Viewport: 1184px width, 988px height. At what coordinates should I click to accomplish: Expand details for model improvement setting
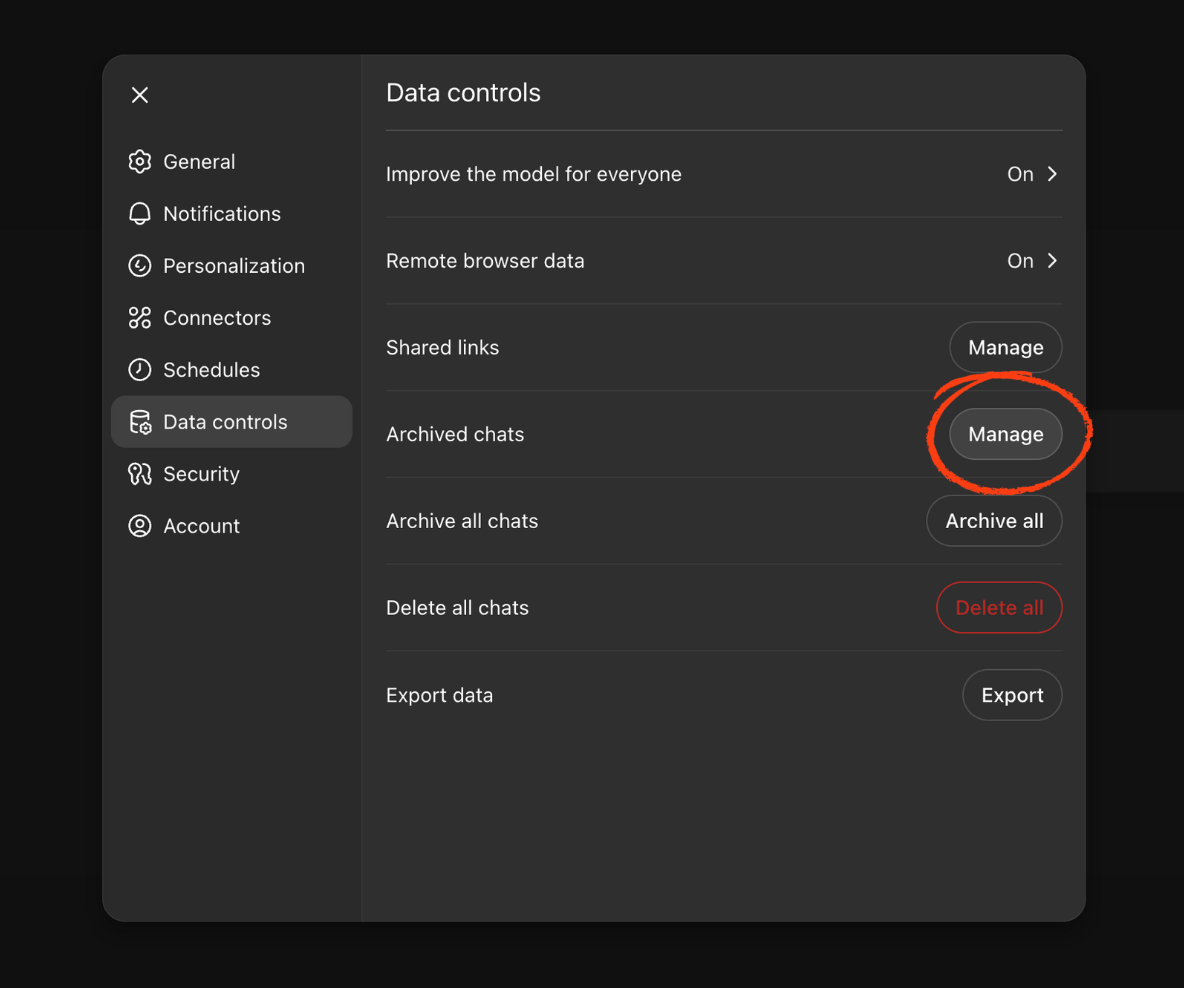[x=1052, y=173]
